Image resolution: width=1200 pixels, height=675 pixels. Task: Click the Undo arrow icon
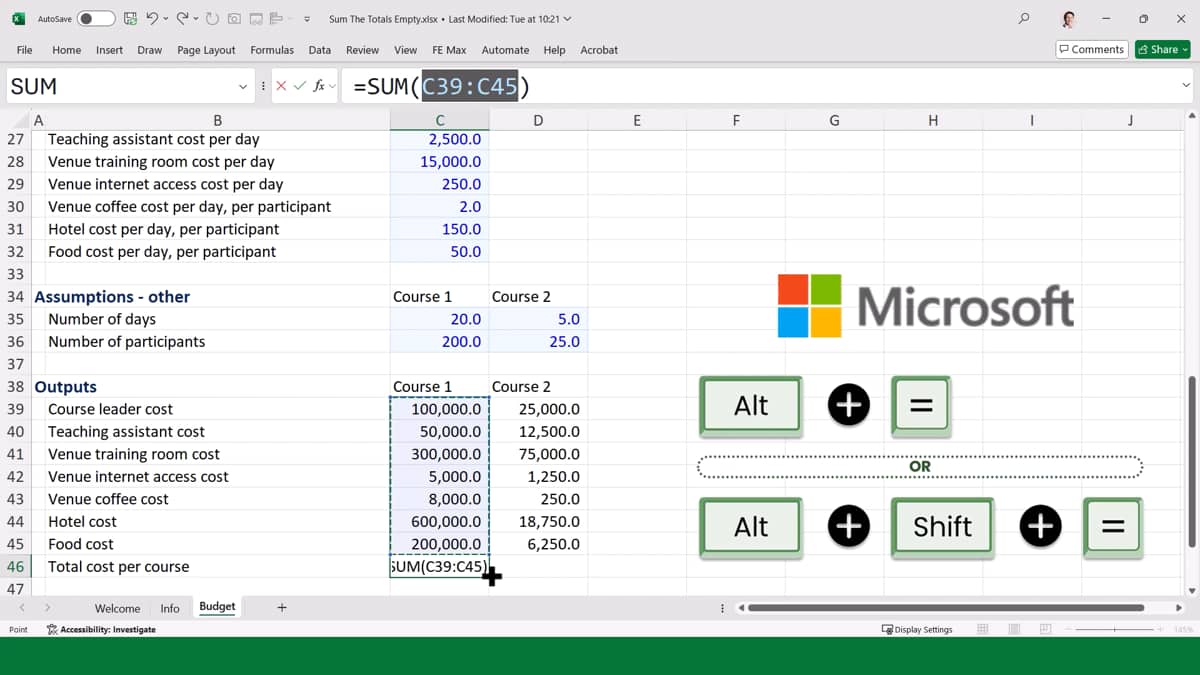point(152,19)
